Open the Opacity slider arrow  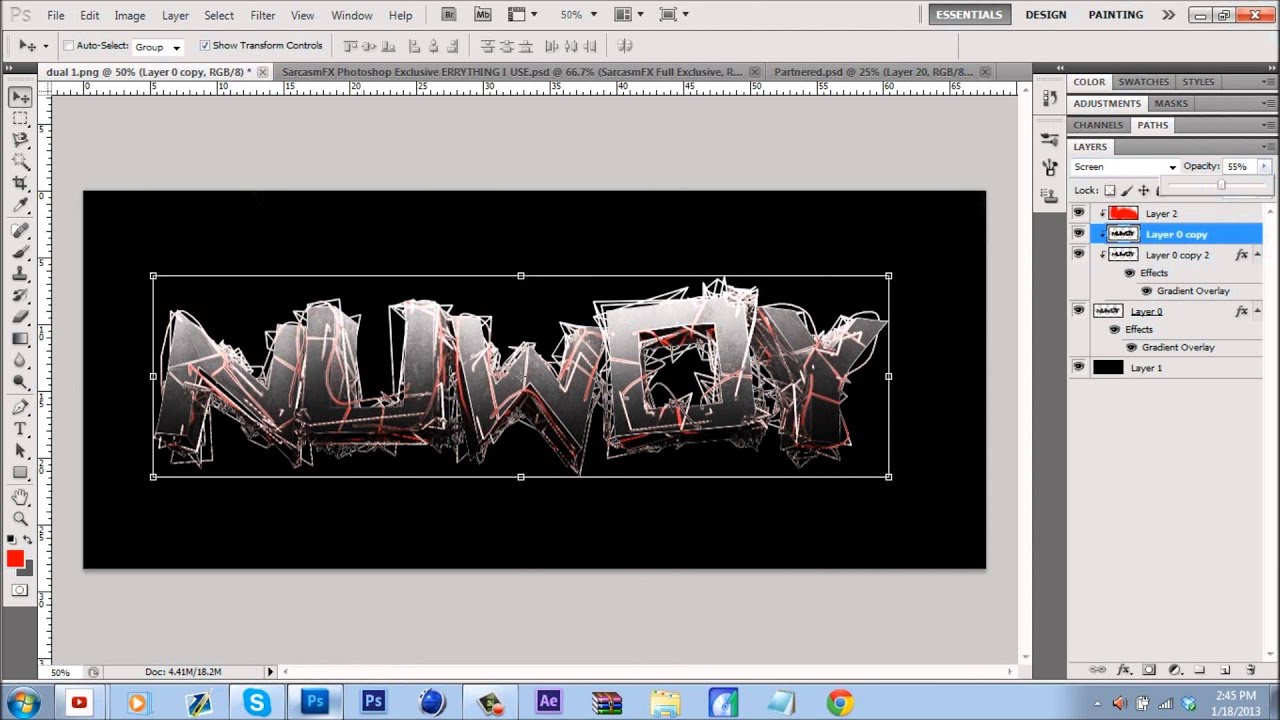pyautogui.click(x=1264, y=167)
